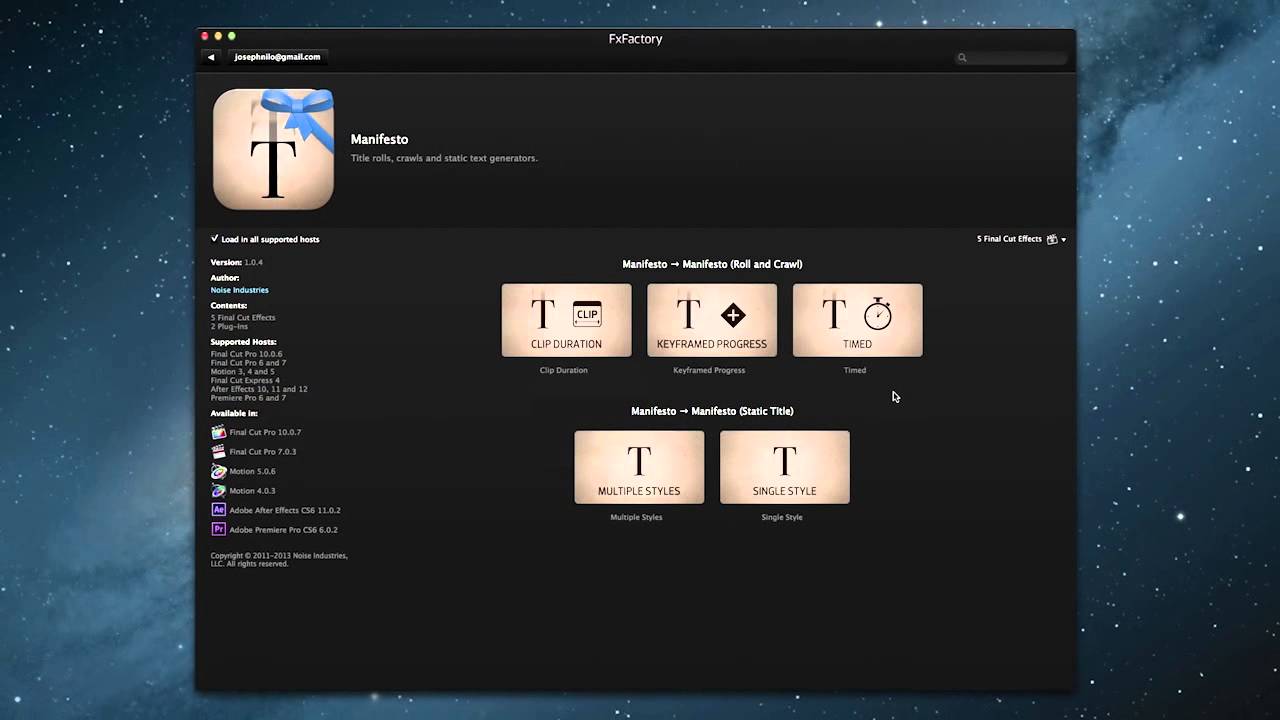Open the Noise Industries author link
The height and width of the screenshot is (720, 1280).
pos(239,290)
